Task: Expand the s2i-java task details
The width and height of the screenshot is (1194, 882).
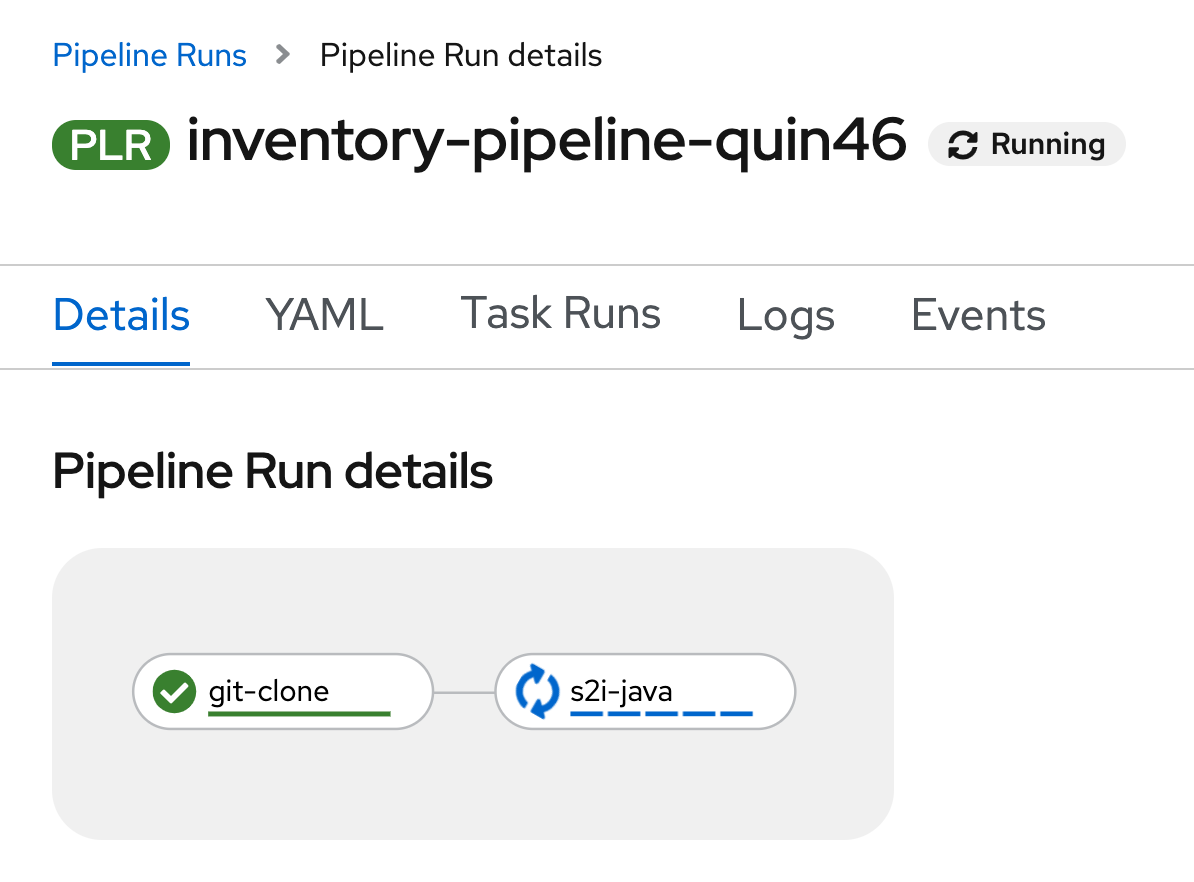Action: (645, 691)
